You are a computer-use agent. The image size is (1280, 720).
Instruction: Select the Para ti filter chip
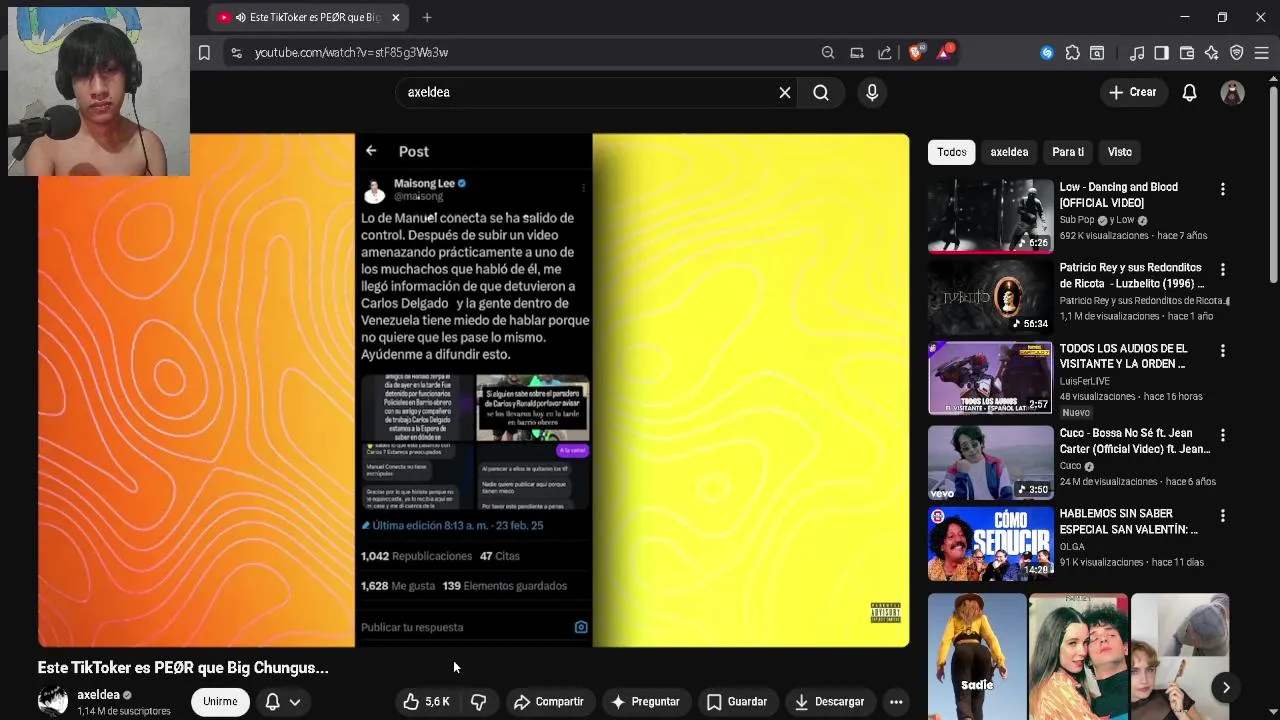[1068, 152]
